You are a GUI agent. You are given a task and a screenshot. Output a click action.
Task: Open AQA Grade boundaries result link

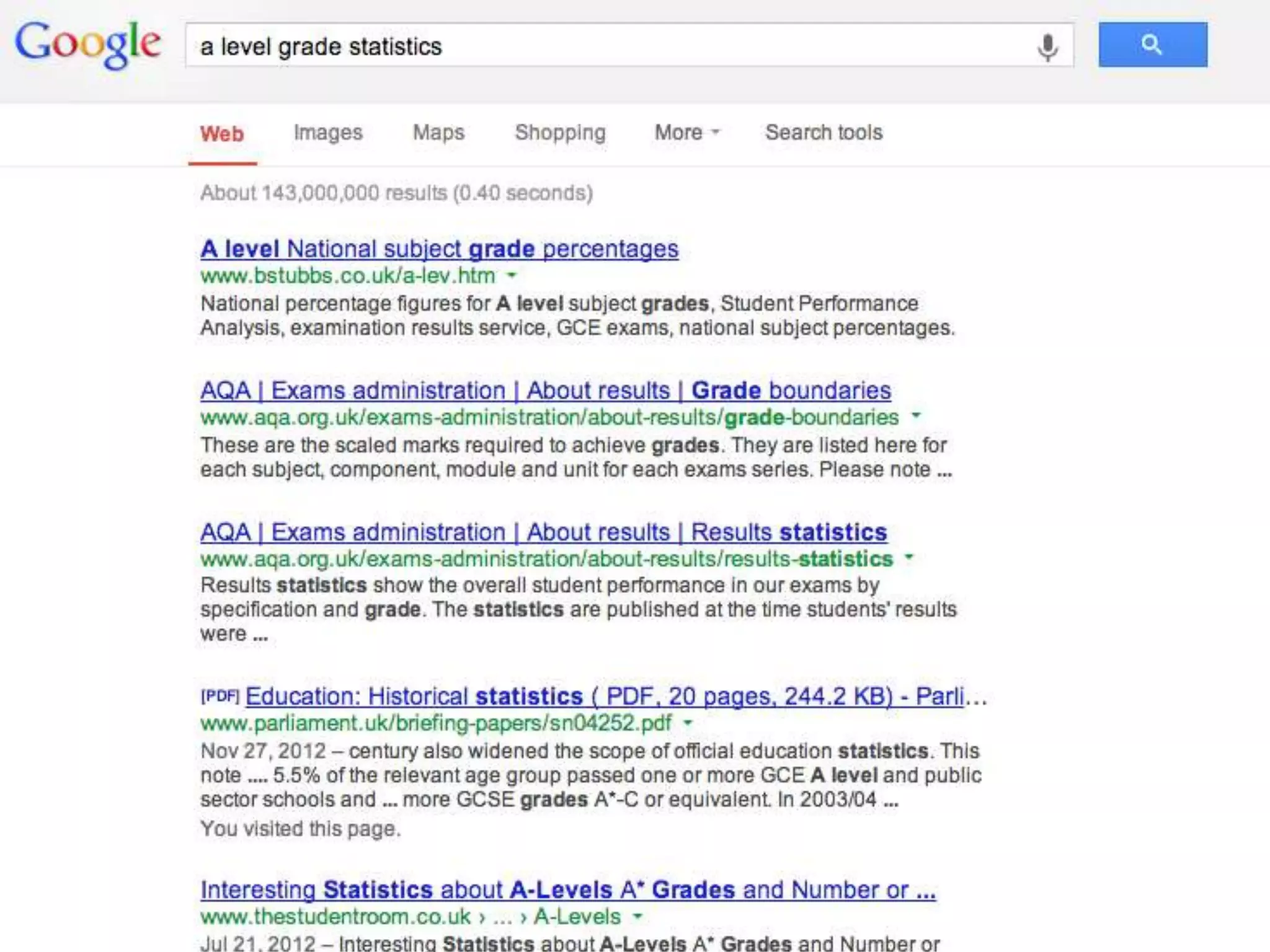545,390
